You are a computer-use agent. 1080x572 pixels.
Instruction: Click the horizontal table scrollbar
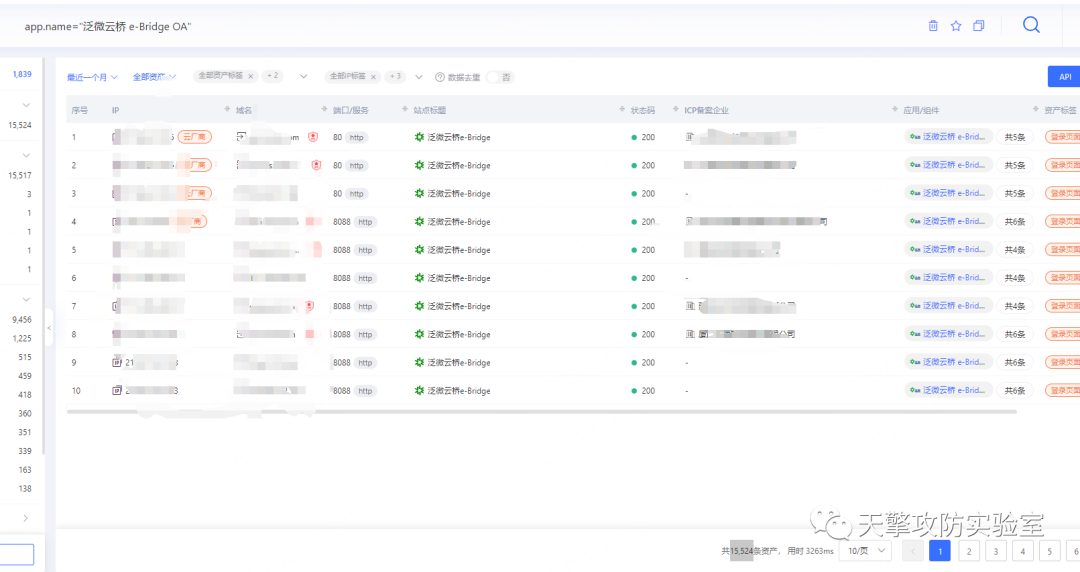tap(541, 411)
